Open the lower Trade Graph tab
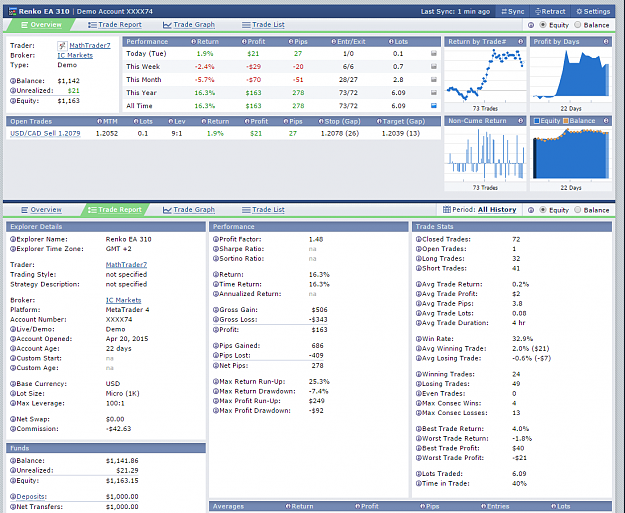This screenshot has height=513, width=625. coord(189,210)
